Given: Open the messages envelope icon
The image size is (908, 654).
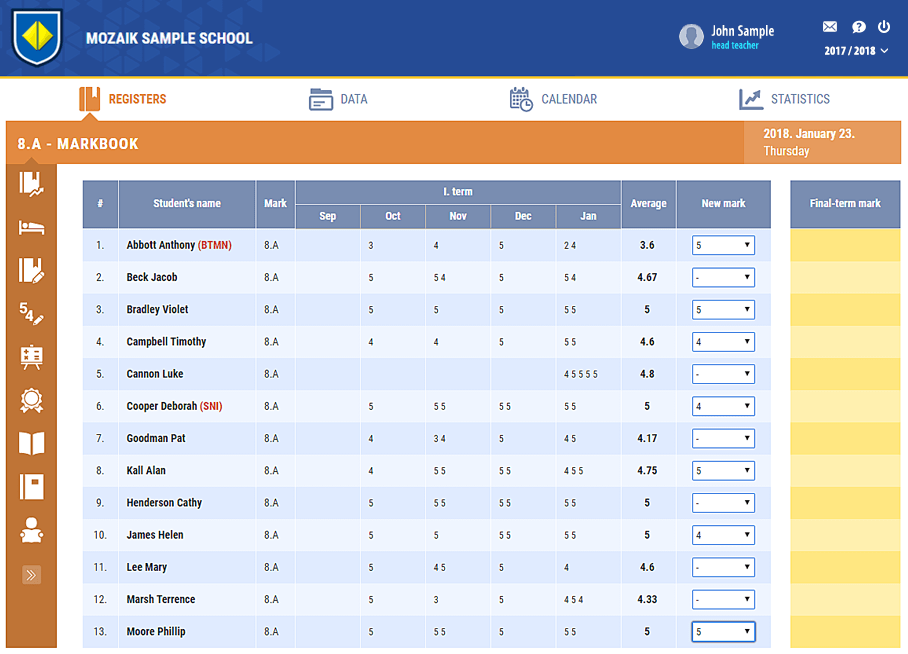Looking at the screenshot, I should coord(830,27).
